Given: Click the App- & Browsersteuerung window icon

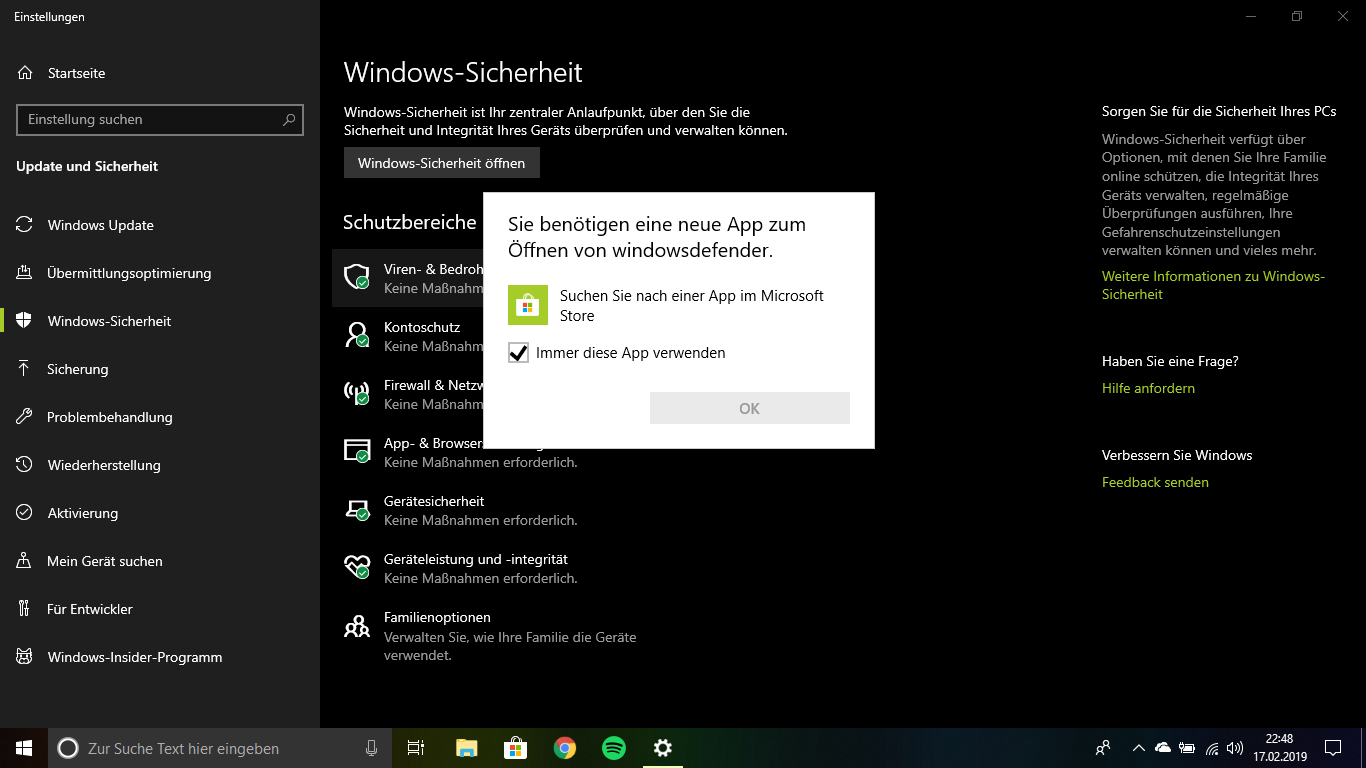Looking at the screenshot, I should click(x=357, y=451).
